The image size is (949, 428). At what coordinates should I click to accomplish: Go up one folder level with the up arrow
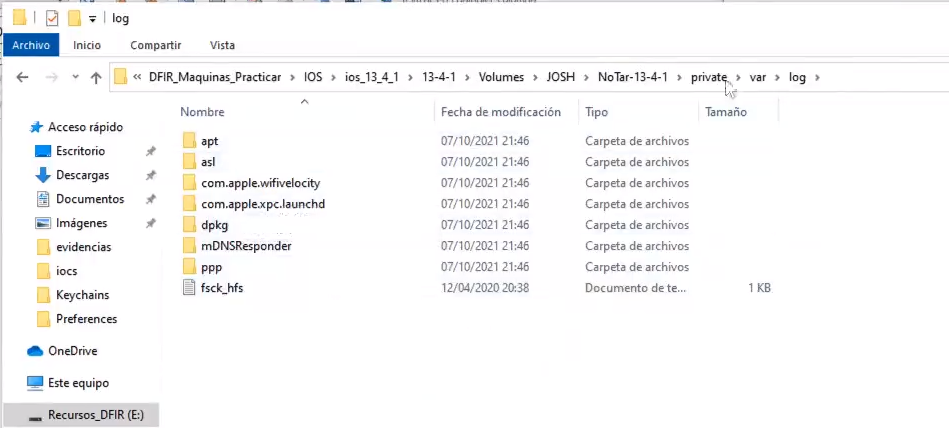96,77
